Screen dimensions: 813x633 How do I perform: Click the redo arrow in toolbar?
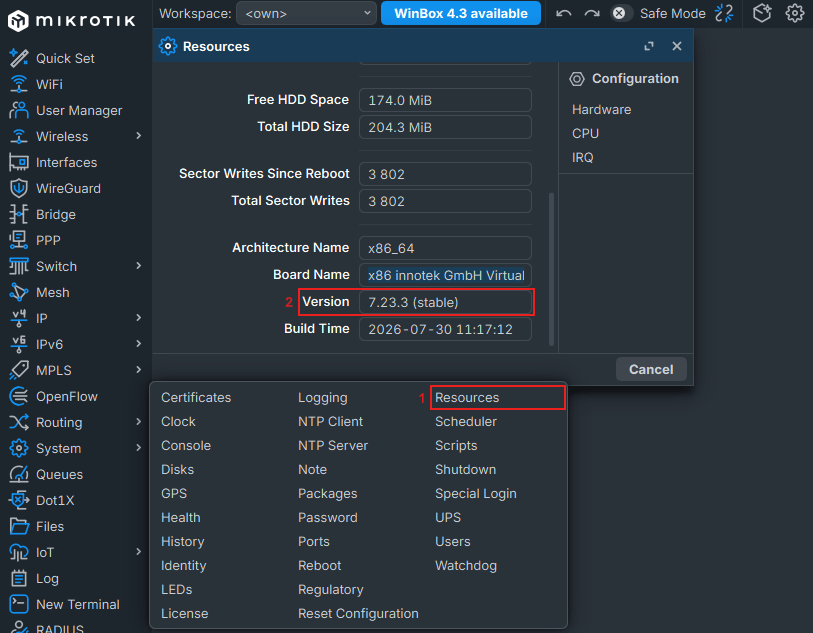tap(592, 13)
